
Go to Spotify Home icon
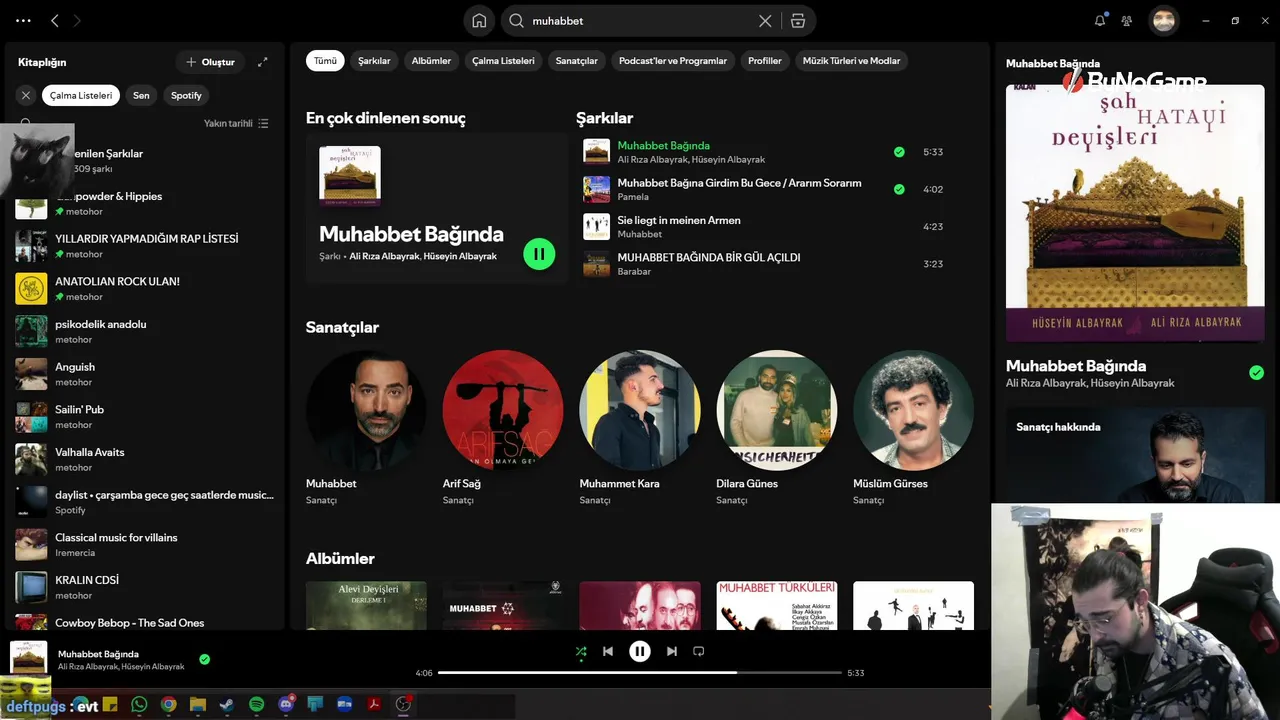pos(479,20)
